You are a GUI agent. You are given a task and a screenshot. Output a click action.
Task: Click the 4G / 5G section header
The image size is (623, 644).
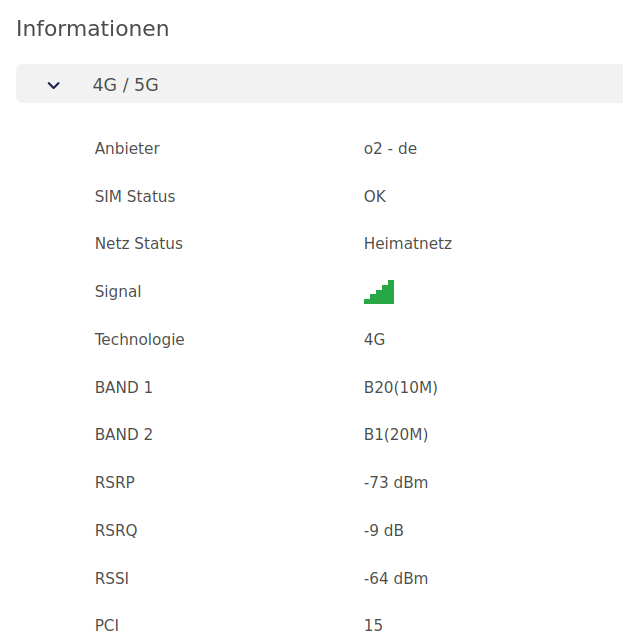coord(320,84)
